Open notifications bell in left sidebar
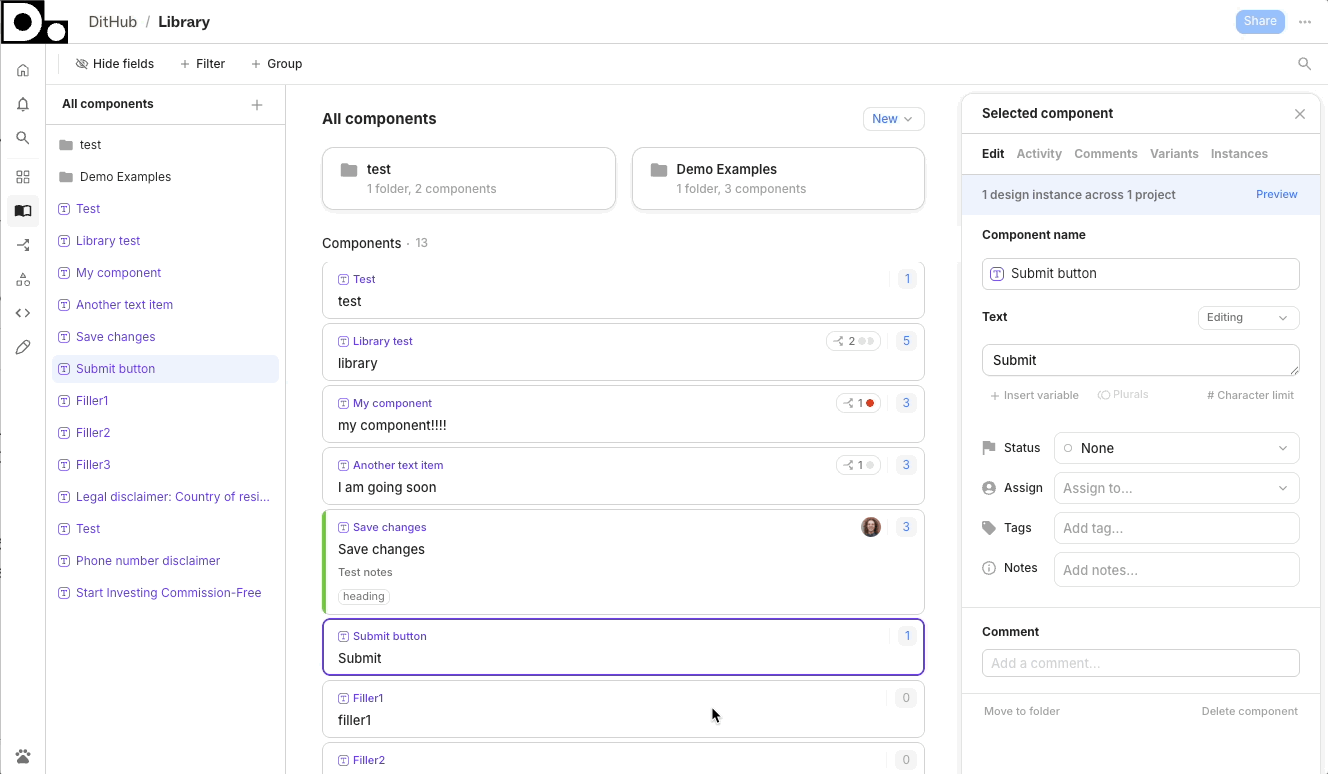 [x=23, y=105]
